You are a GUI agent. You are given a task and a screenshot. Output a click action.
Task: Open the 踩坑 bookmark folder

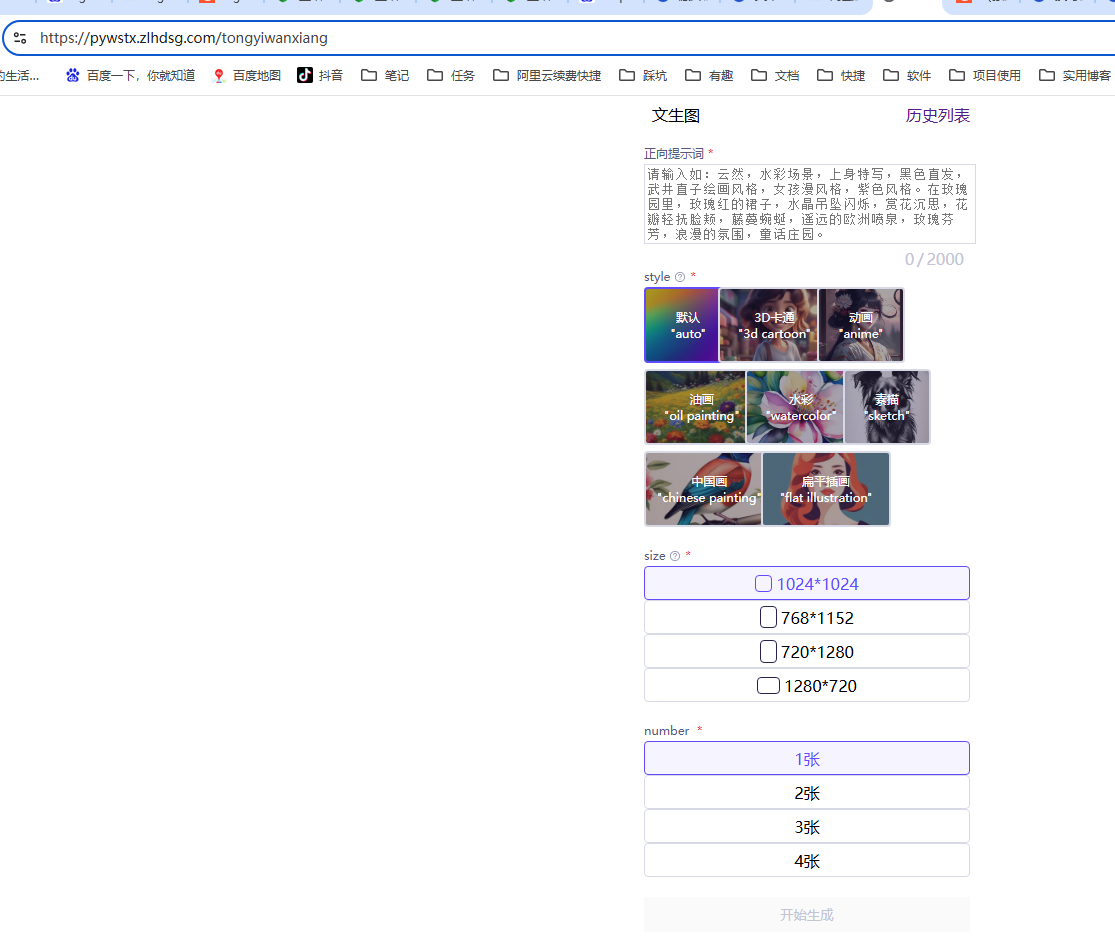643,75
